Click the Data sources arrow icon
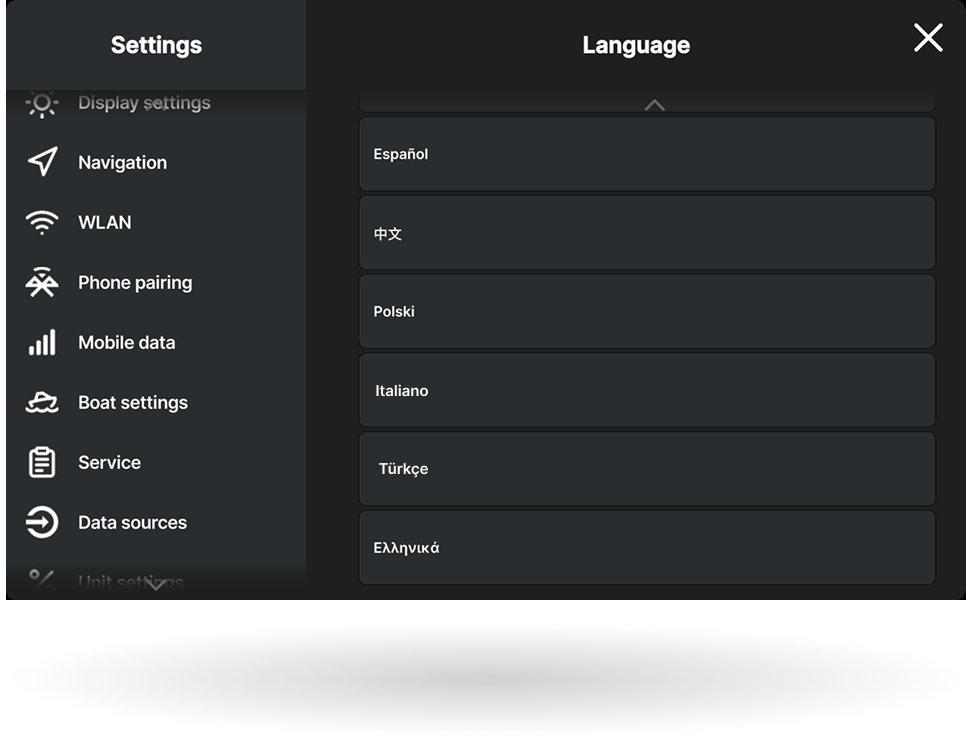 42,523
